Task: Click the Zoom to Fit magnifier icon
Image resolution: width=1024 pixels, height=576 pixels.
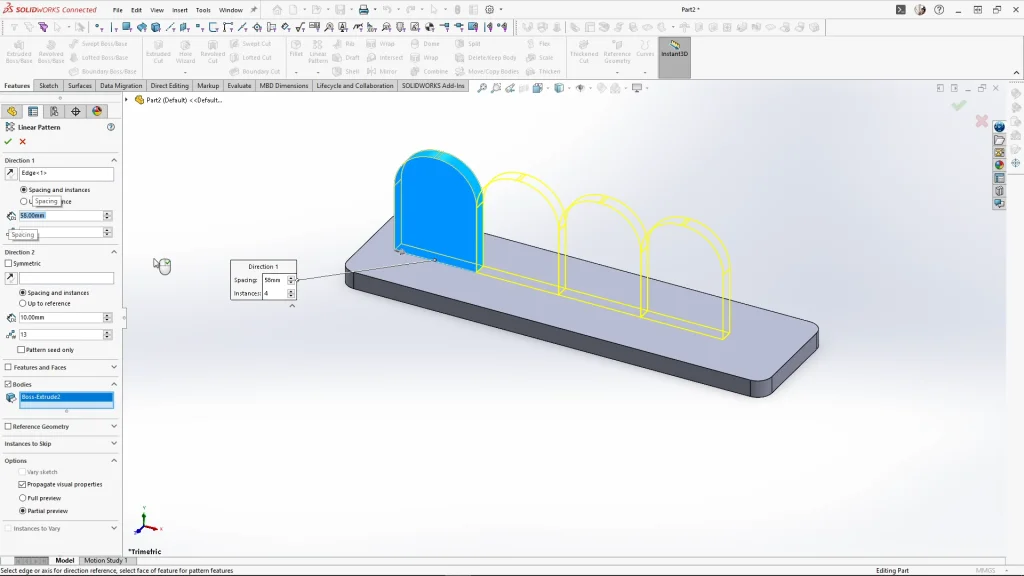Action: 482,88
